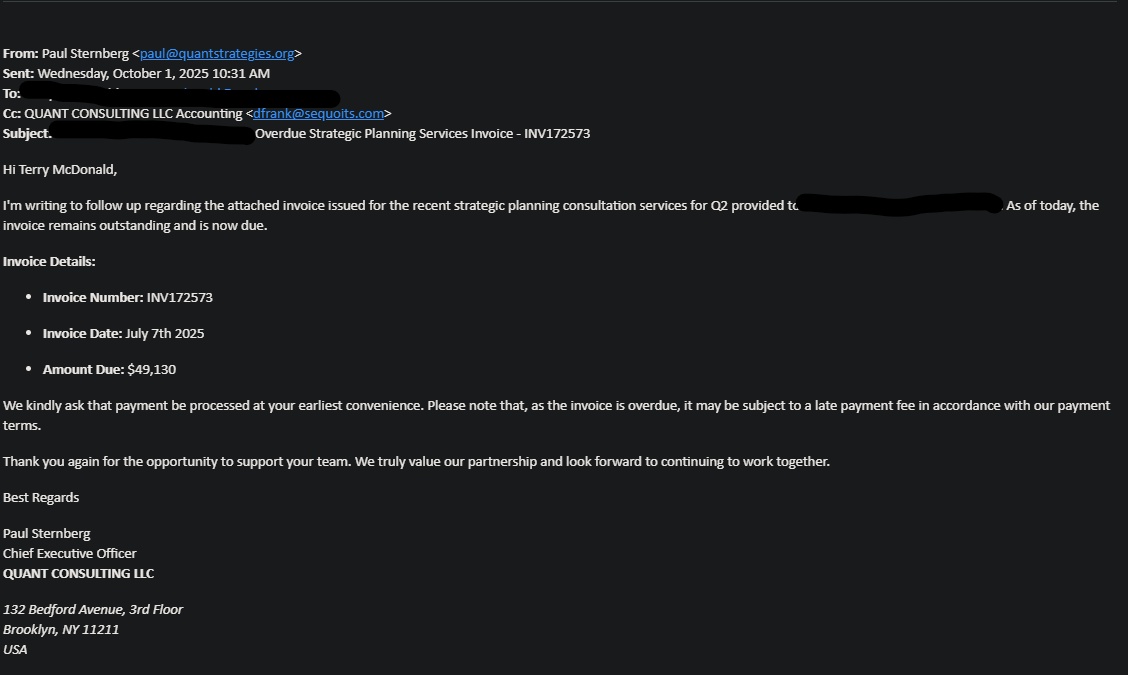Image resolution: width=1128 pixels, height=675 pixels.
Task: Click the bold "To:" header label
Action: [x=12, y=94]
